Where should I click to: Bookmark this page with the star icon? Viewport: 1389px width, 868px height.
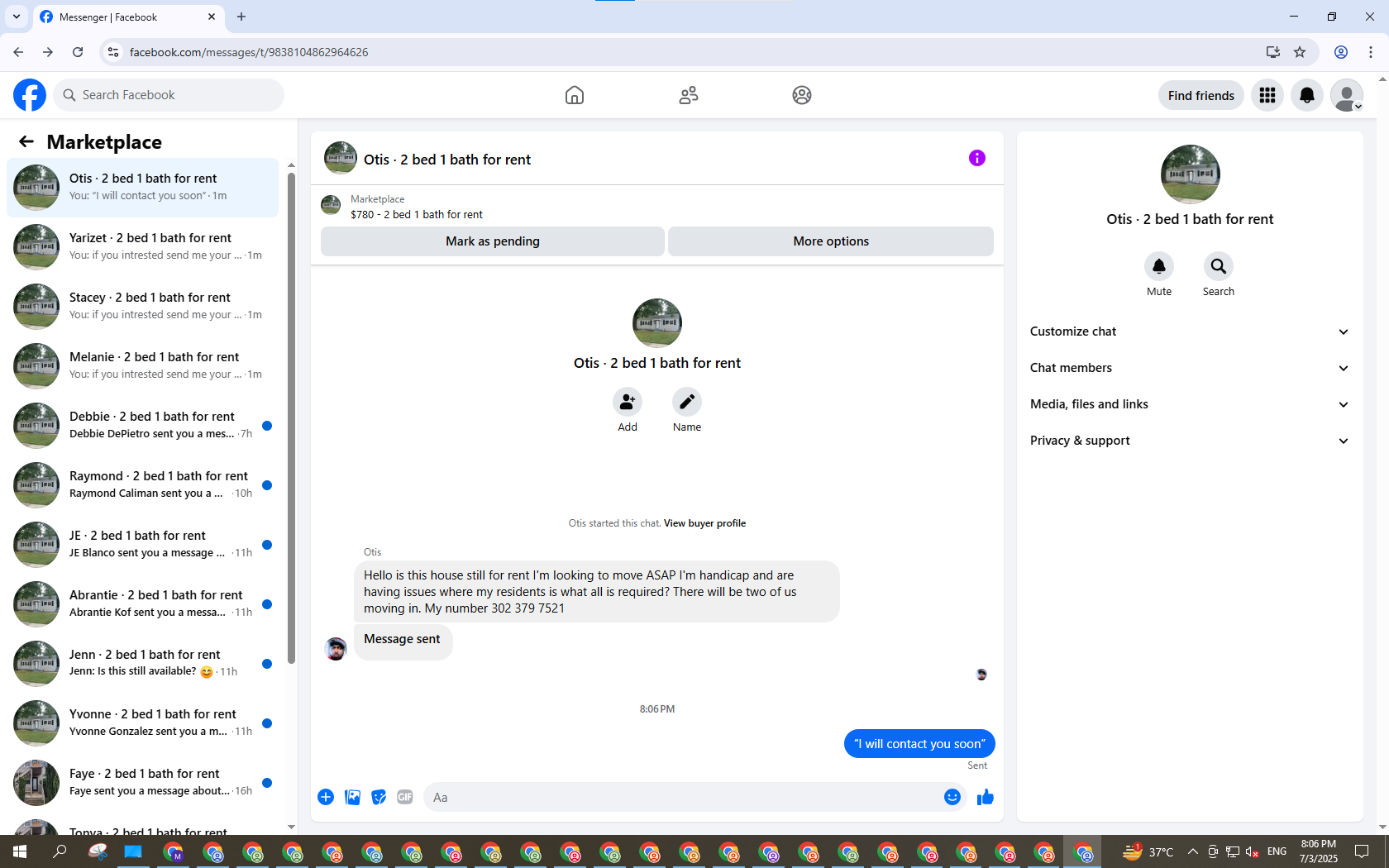(1300, 52)
